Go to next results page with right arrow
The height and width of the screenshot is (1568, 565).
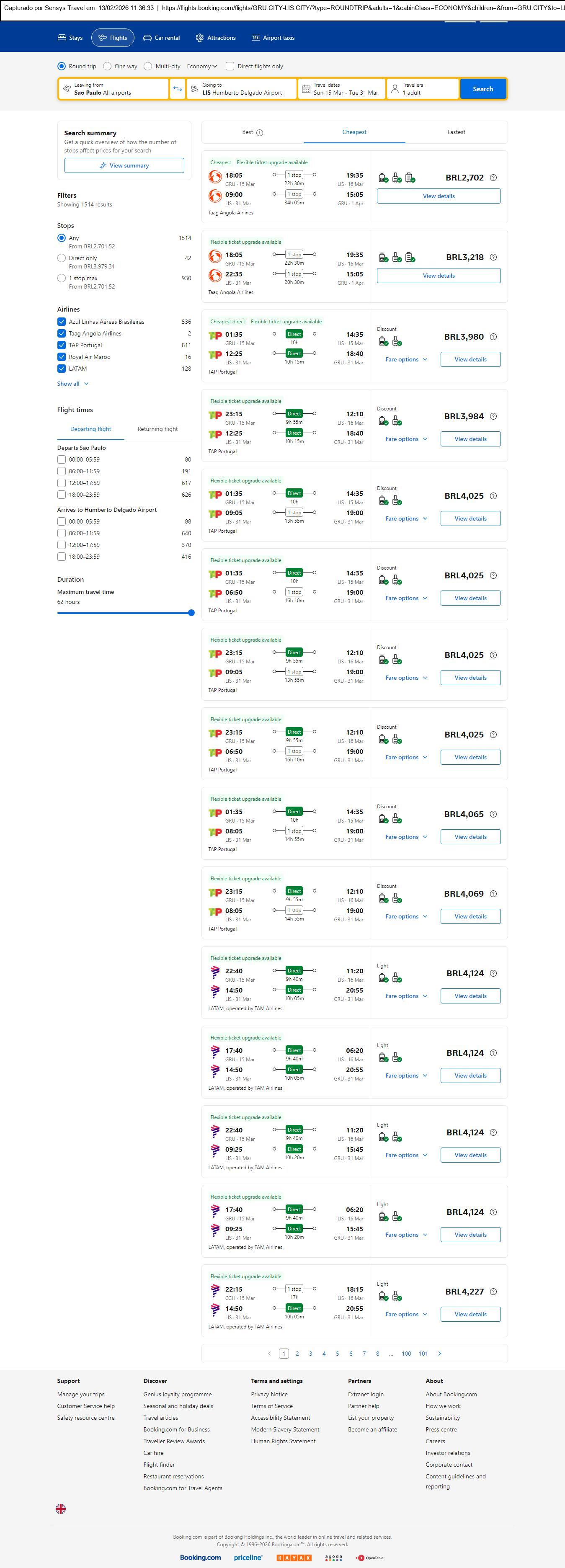440,1353
